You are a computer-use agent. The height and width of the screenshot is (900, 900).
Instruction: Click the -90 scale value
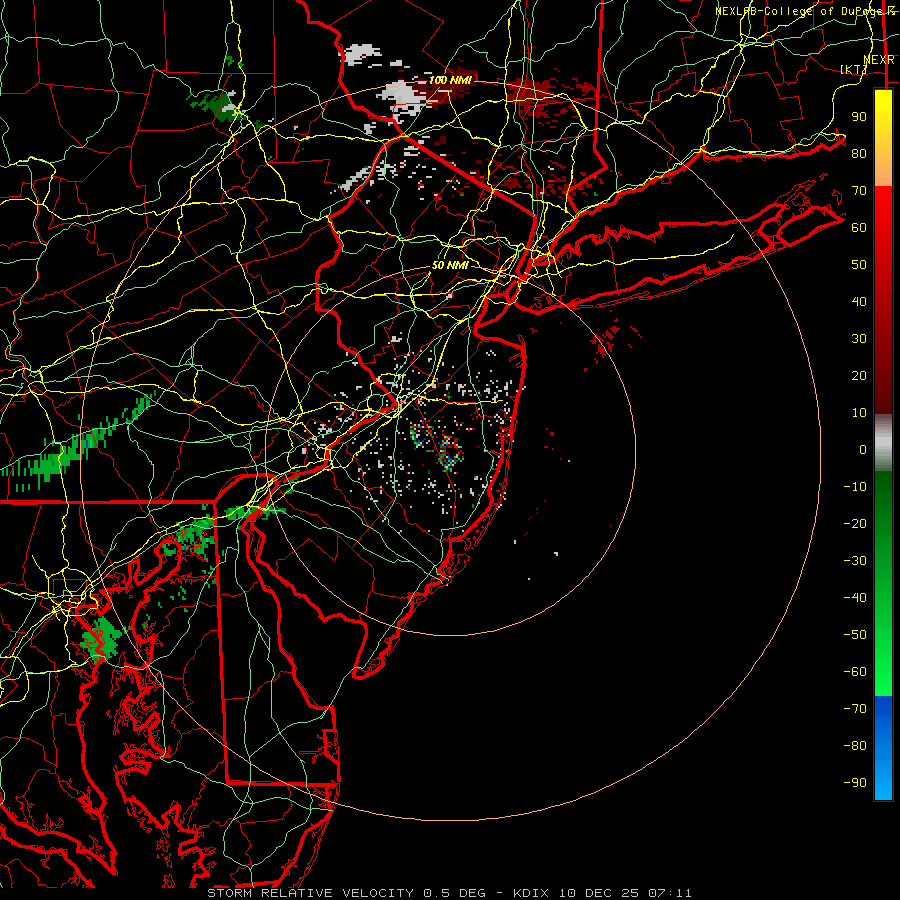[855, 782]
